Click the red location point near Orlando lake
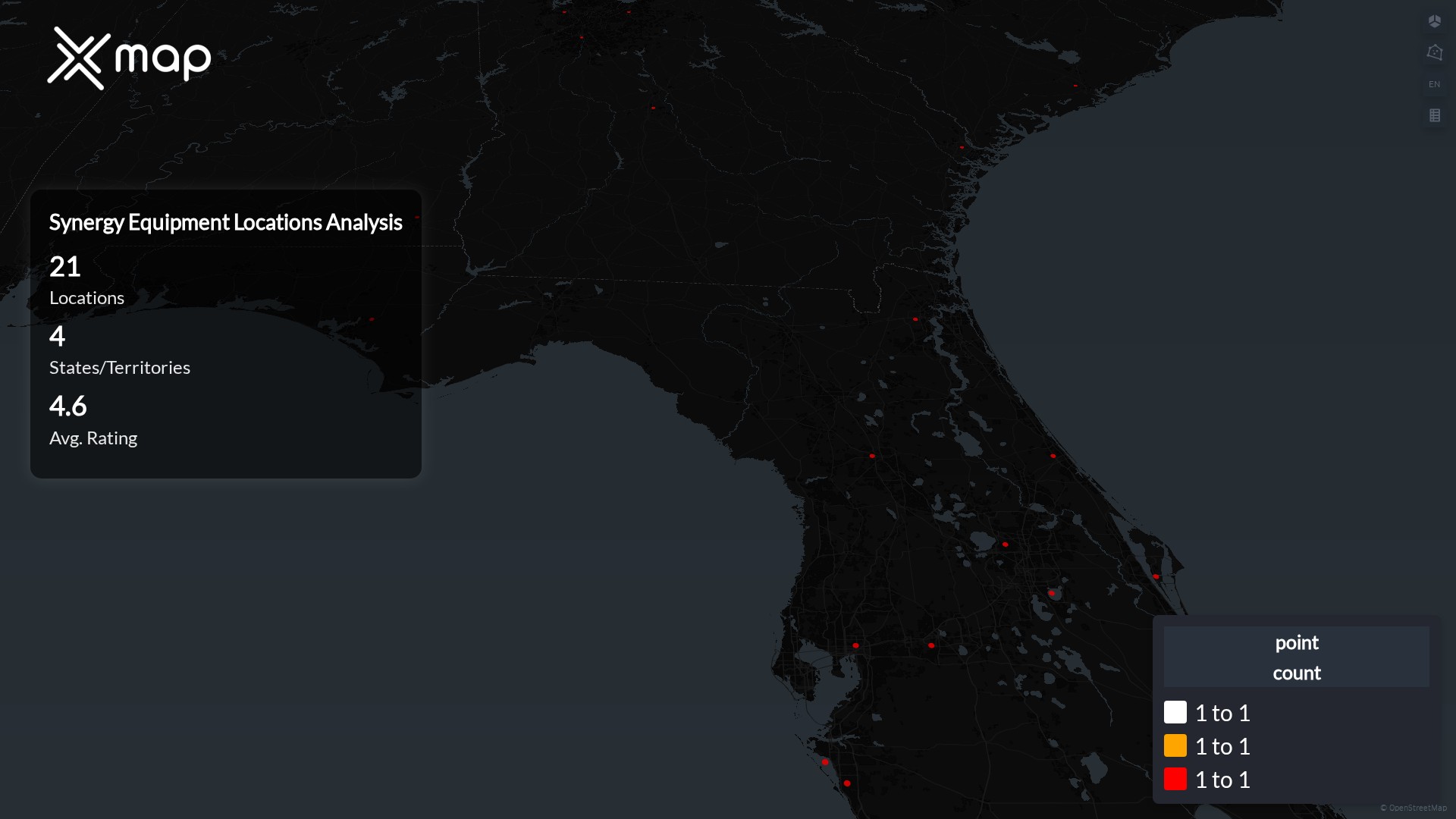This screenshot has width=1456, height=819. [1006, 544]
